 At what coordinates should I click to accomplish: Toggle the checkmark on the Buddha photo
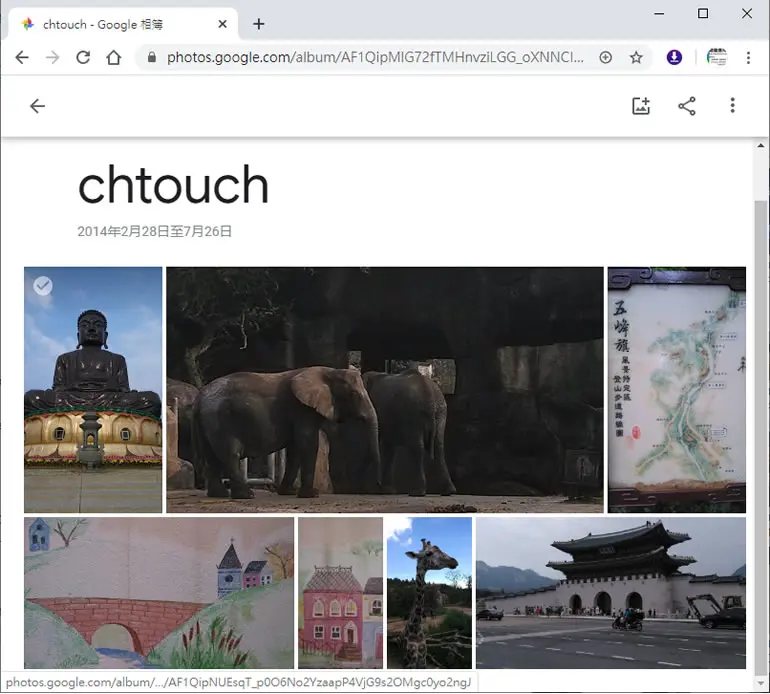click(43, 286)
